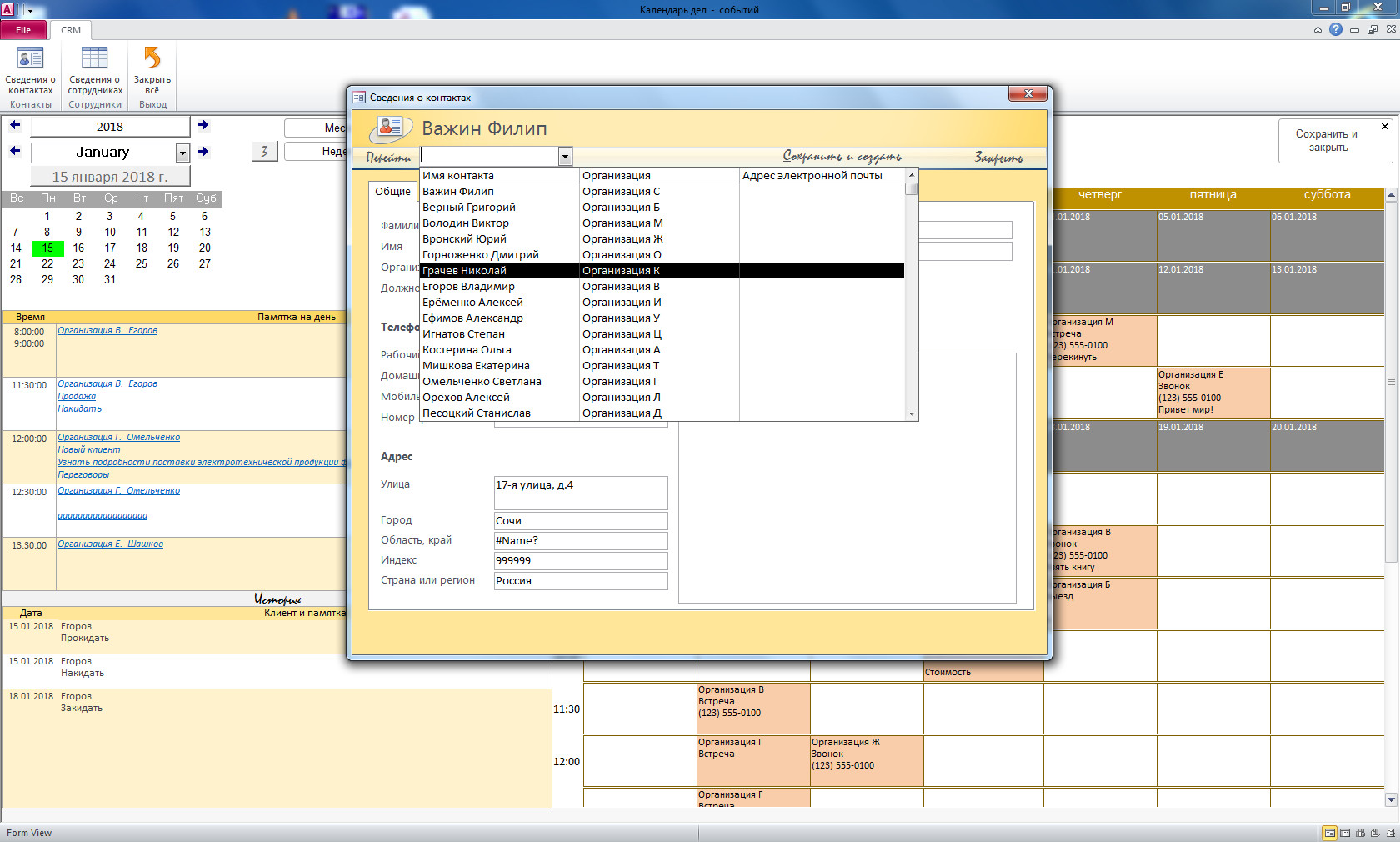Open the Организация Е. Шашков reminder link
The width and height of the screenshot is (1400, 842).
point(110,544)
